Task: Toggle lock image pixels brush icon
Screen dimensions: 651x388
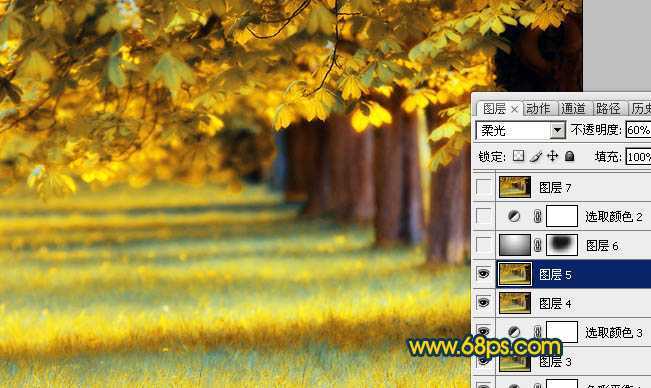Action: coord(536,156)
